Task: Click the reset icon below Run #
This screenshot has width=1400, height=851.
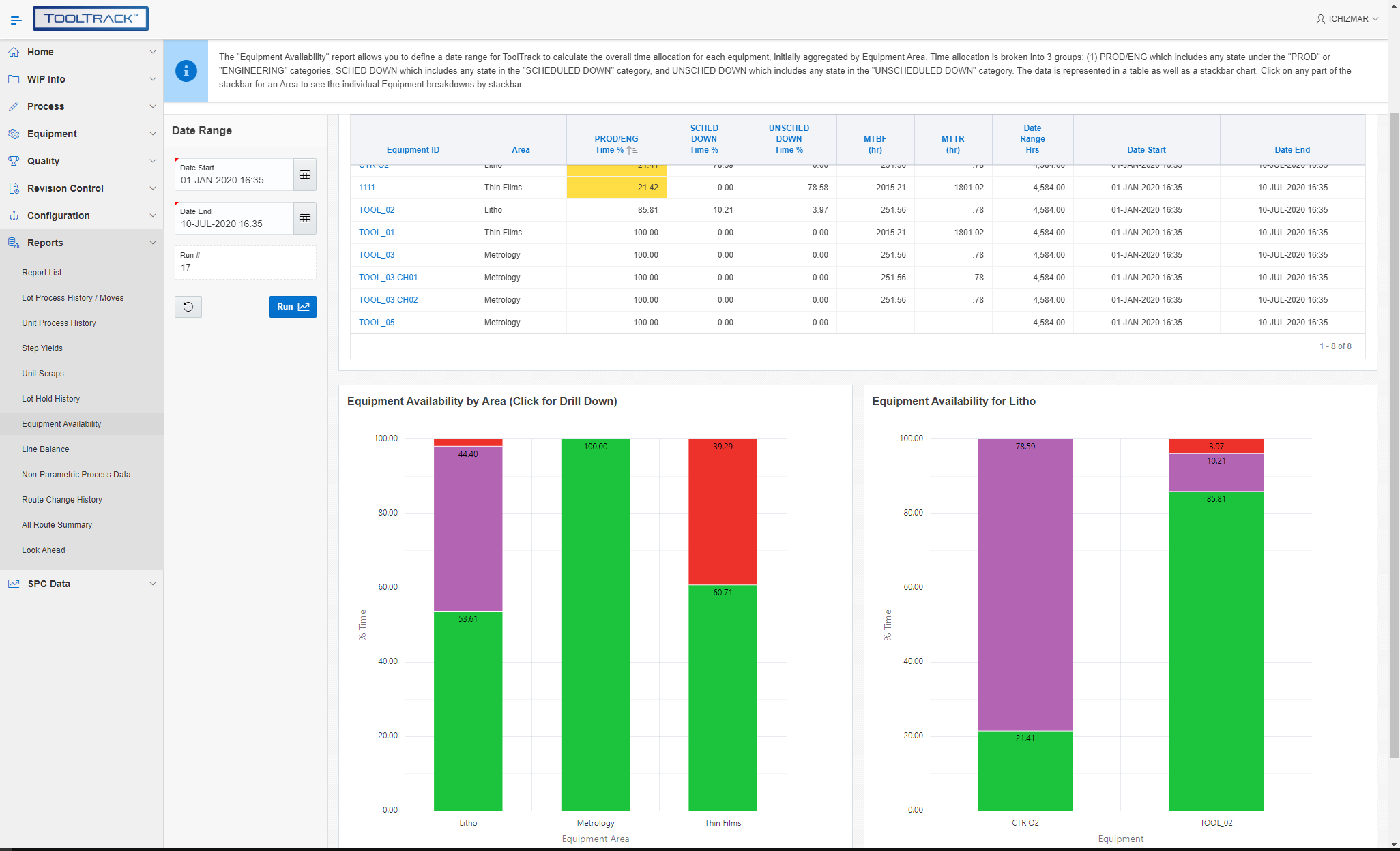Action: coord(188,306)
